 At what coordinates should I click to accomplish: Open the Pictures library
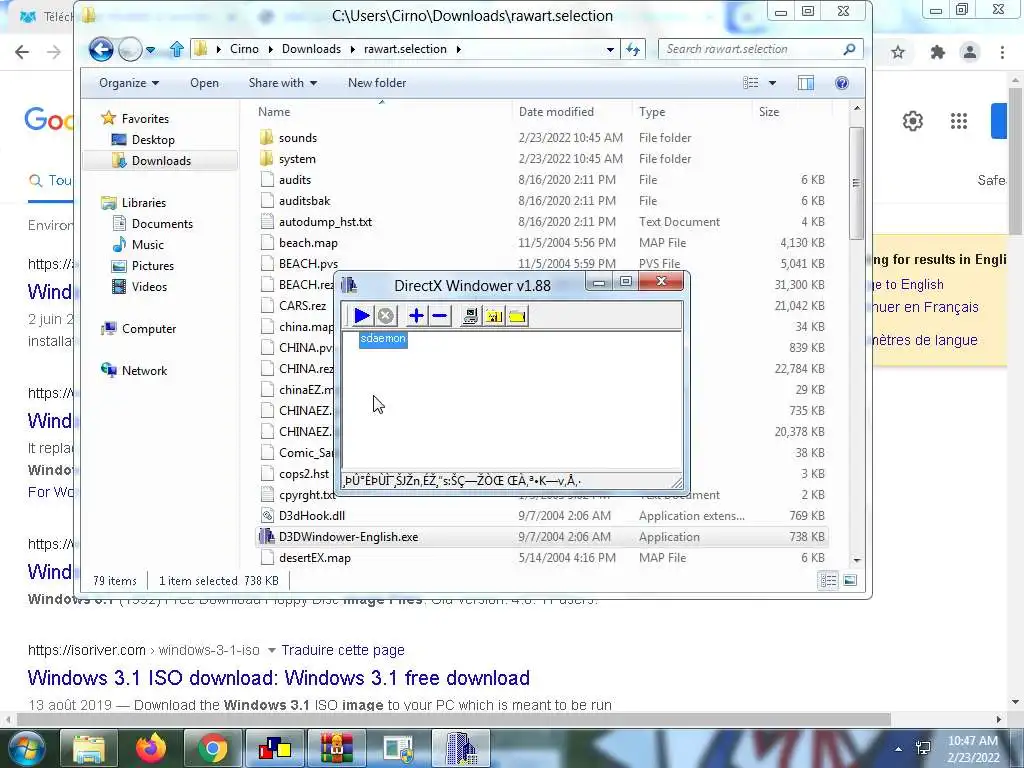pos(153,266)
